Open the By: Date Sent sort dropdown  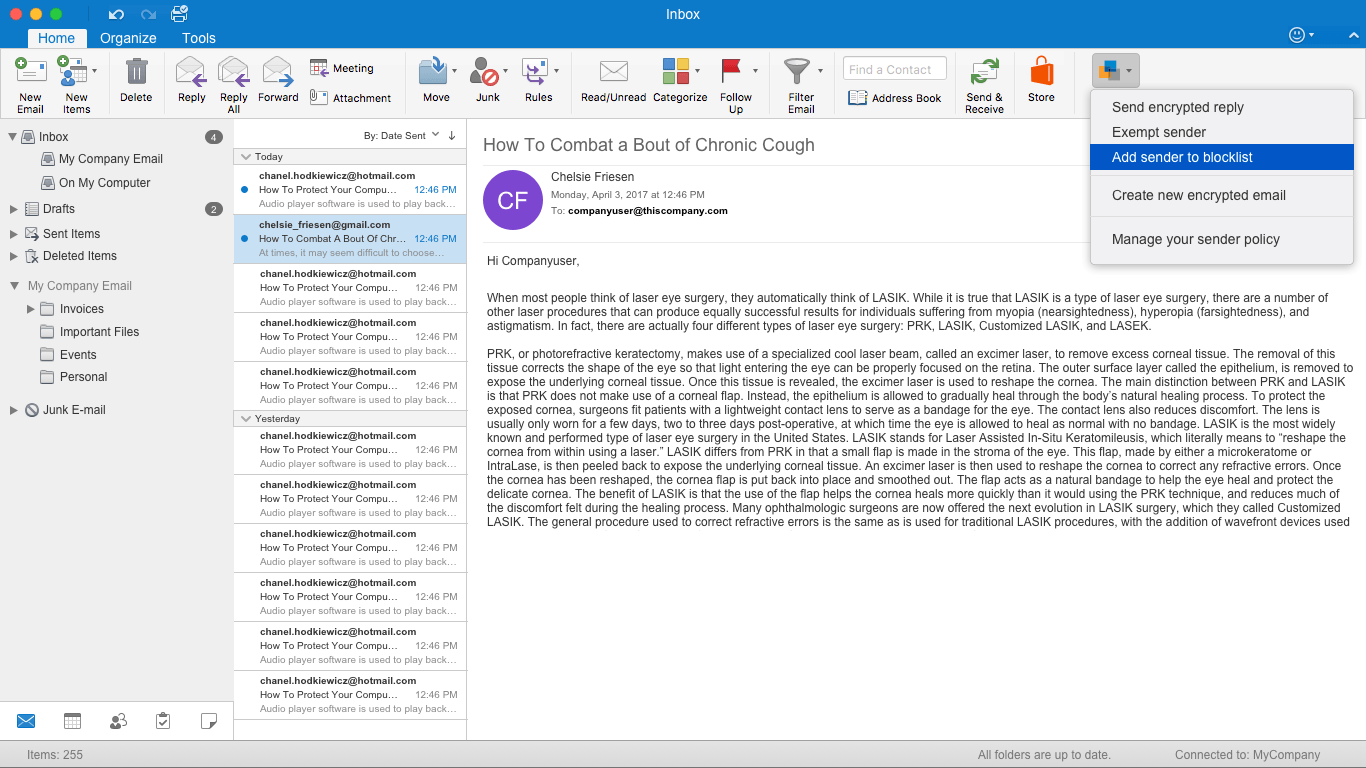pos(401,136)
